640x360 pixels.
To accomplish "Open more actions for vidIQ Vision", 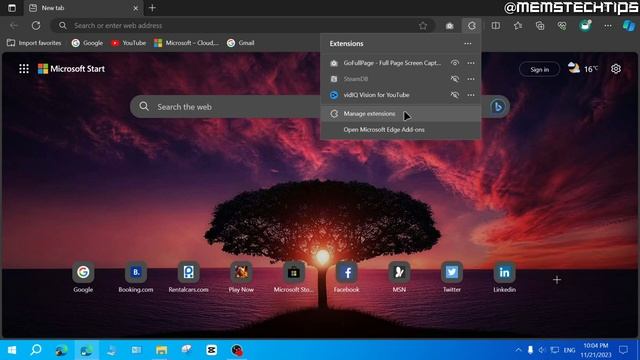I will tap(471, 95).
